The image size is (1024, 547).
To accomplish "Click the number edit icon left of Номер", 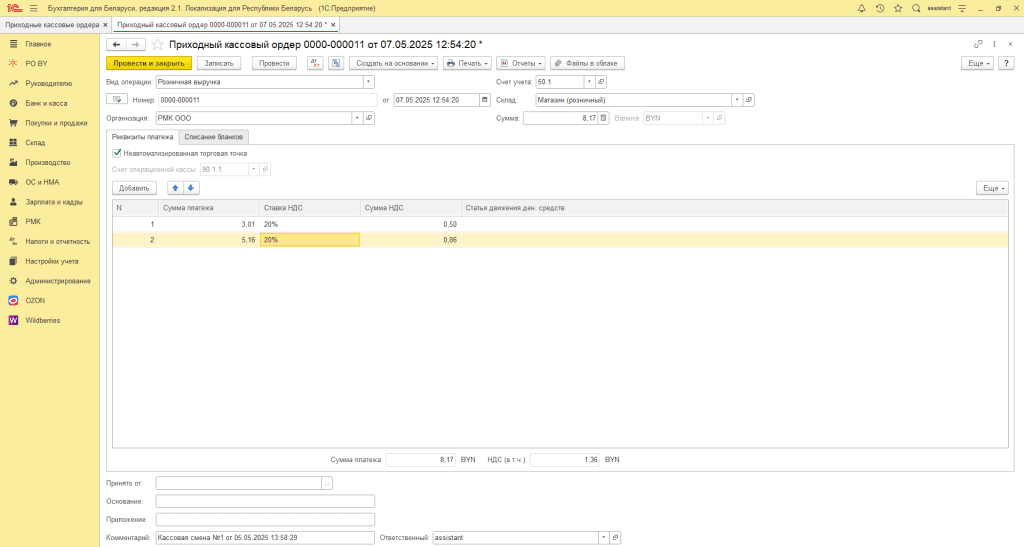I will (x=117, y=99).
